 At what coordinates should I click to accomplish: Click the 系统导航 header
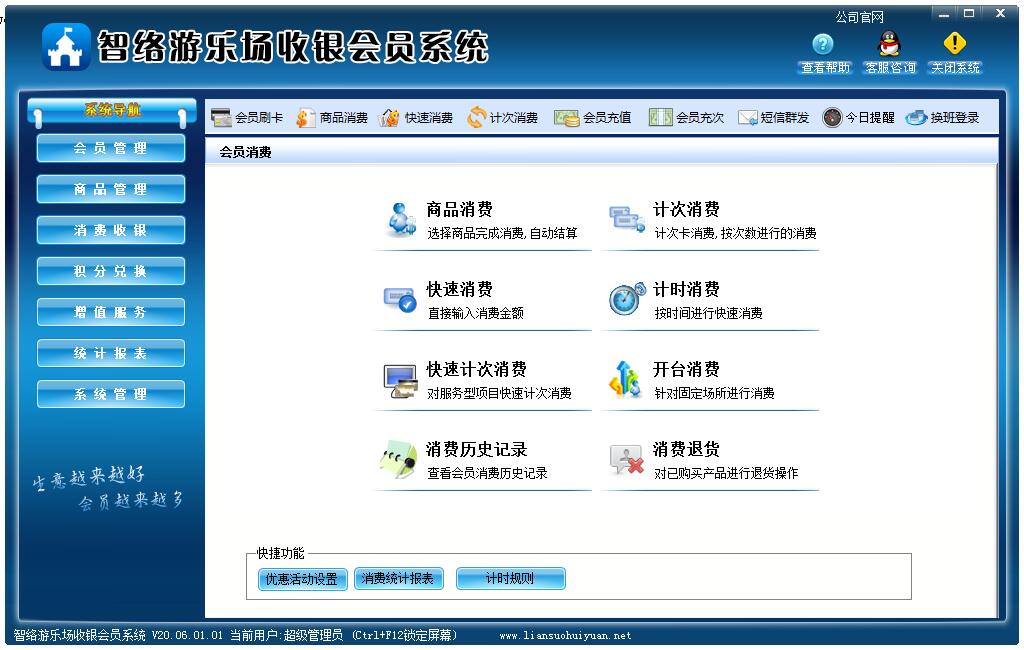point(112,110)
